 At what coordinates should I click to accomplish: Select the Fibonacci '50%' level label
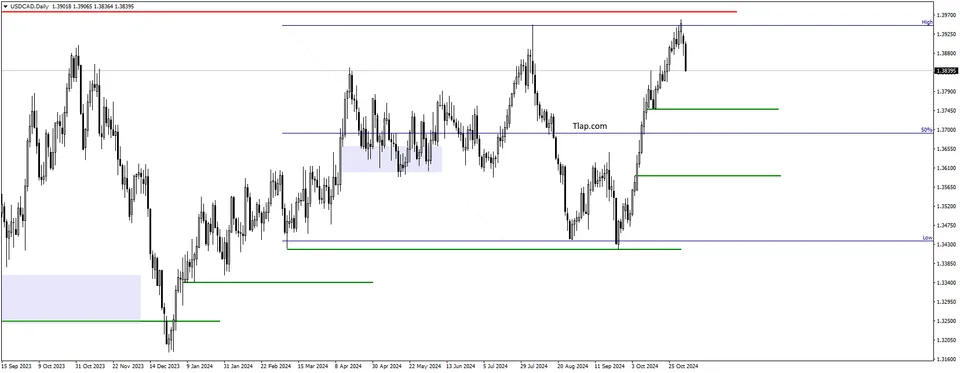click(x=928, y=130)
